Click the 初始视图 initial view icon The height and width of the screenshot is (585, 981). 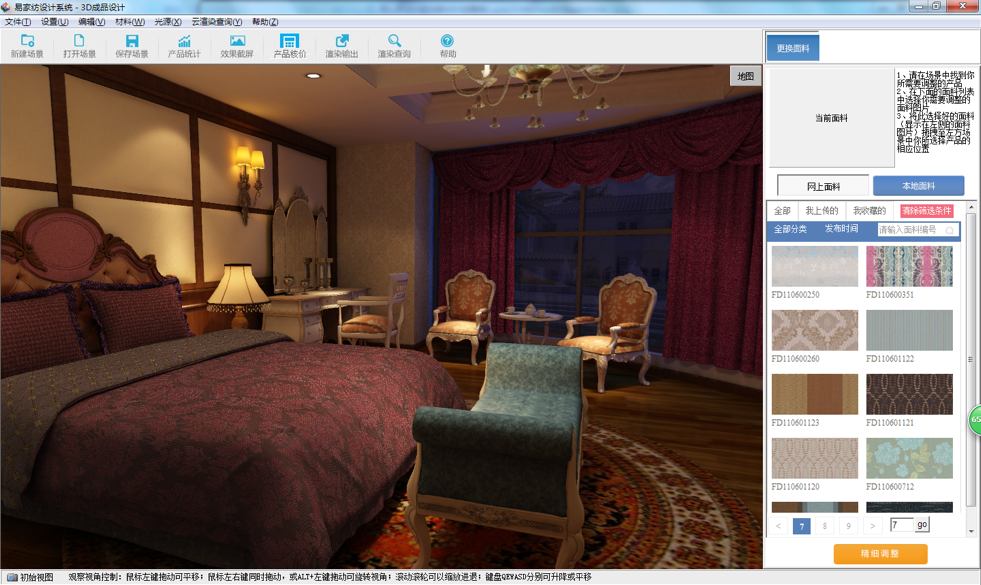tap(29, 577)
